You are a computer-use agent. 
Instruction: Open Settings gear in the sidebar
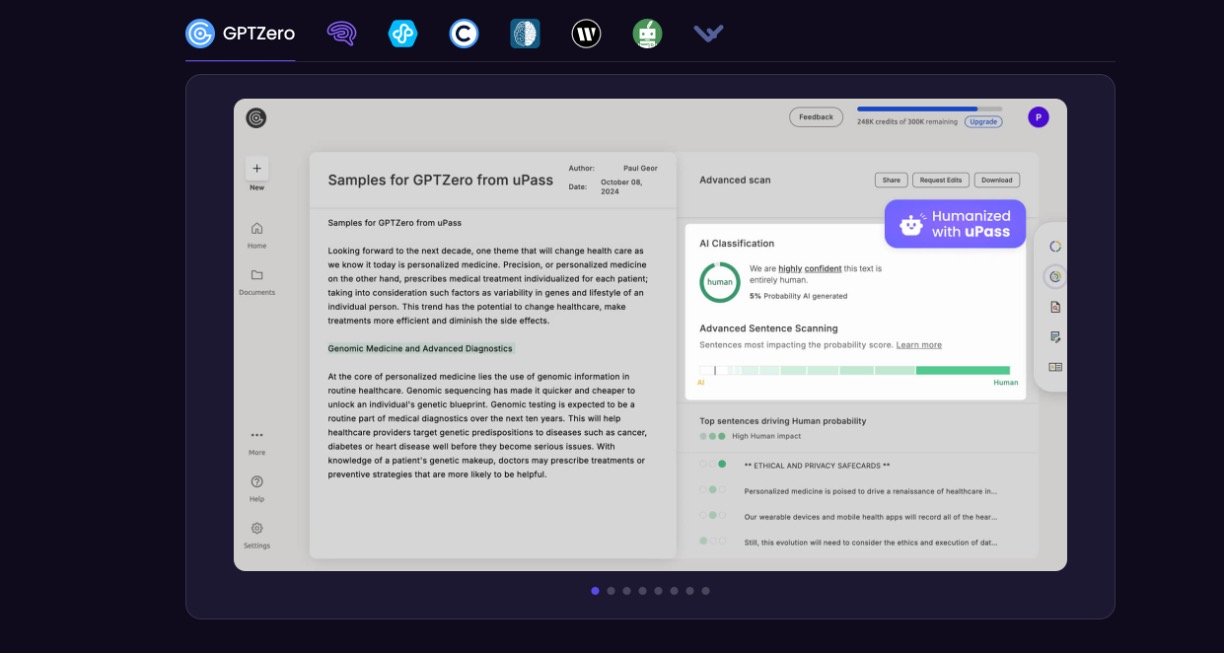257,533
